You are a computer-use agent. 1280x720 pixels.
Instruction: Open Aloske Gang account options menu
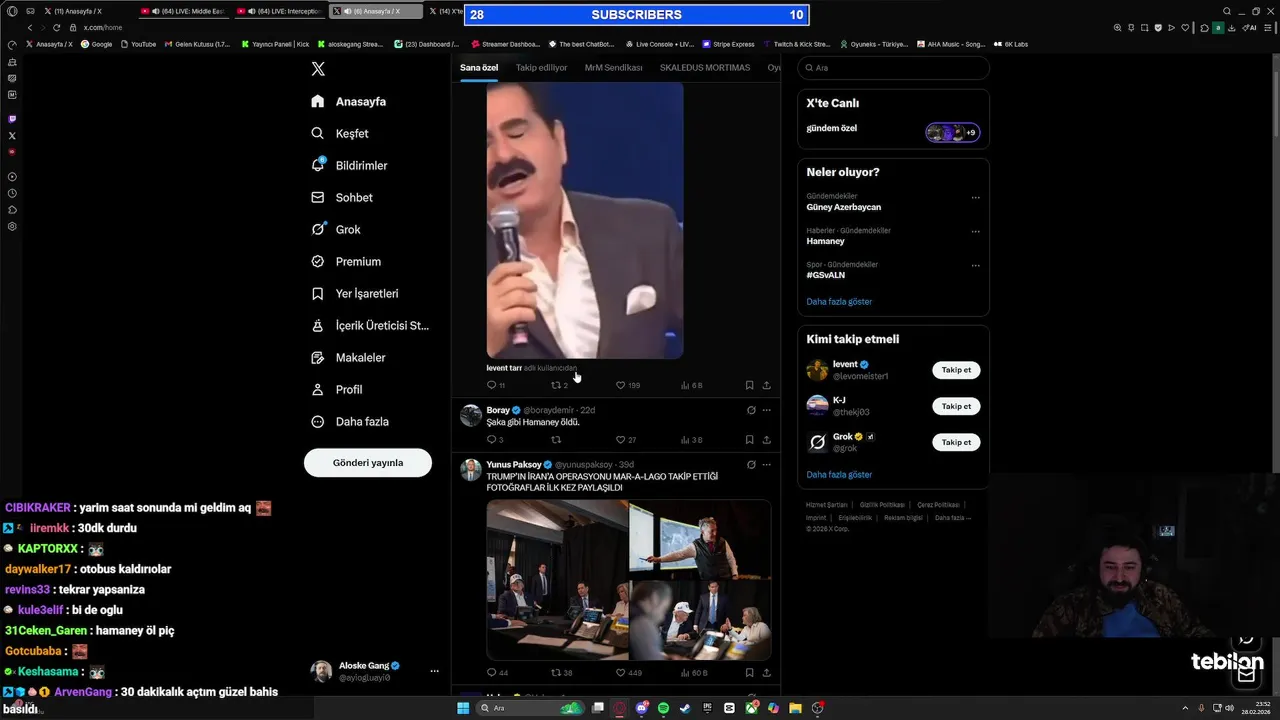click(x=434, y=671)
